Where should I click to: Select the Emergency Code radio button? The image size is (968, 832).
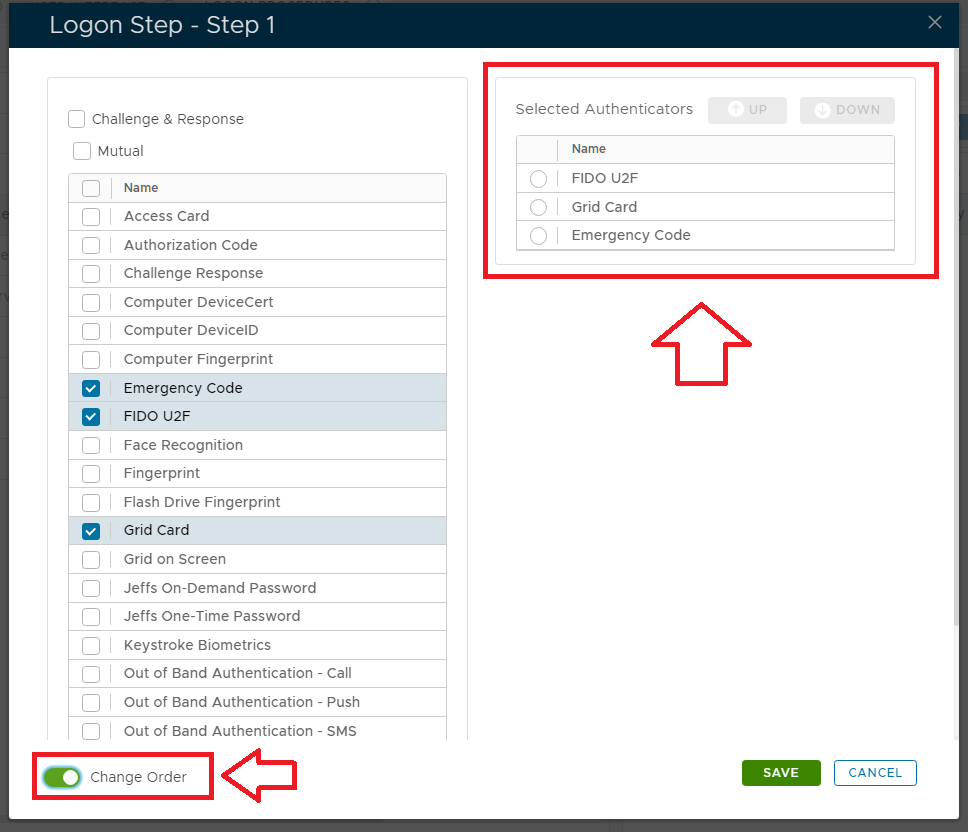538,236
